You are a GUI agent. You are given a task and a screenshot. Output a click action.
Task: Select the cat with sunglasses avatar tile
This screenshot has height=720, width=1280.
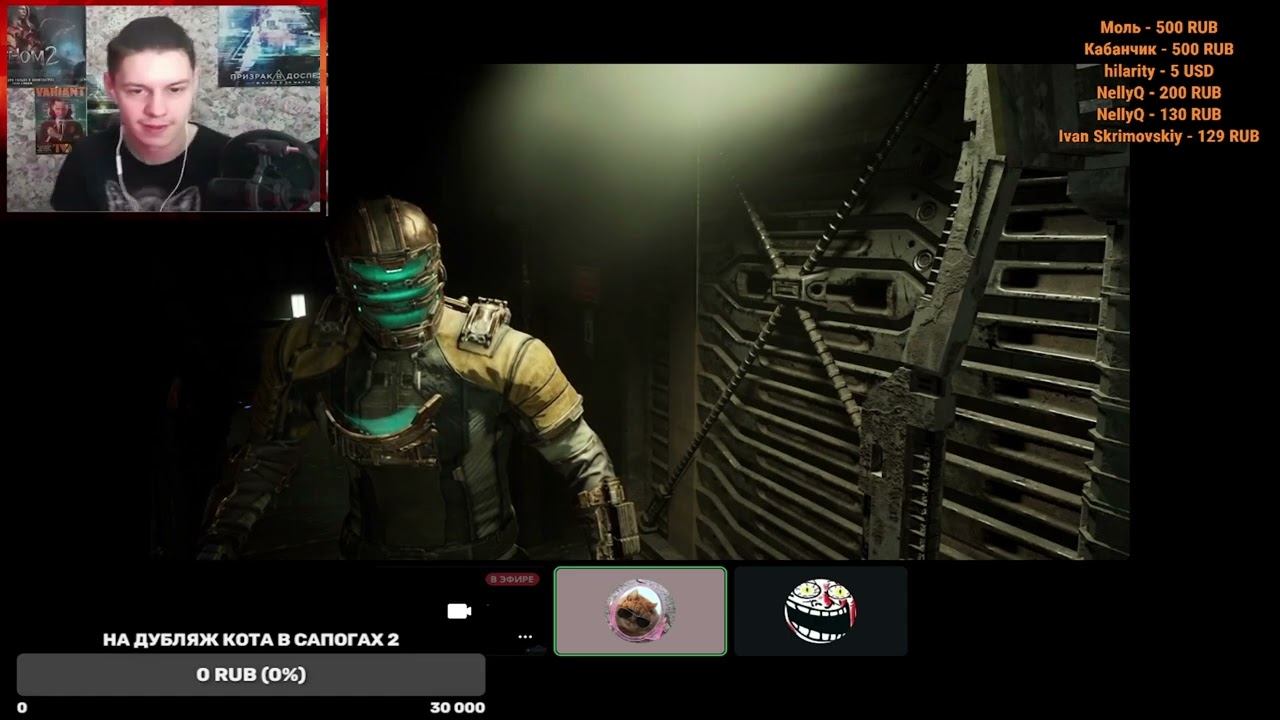(640, 611)
